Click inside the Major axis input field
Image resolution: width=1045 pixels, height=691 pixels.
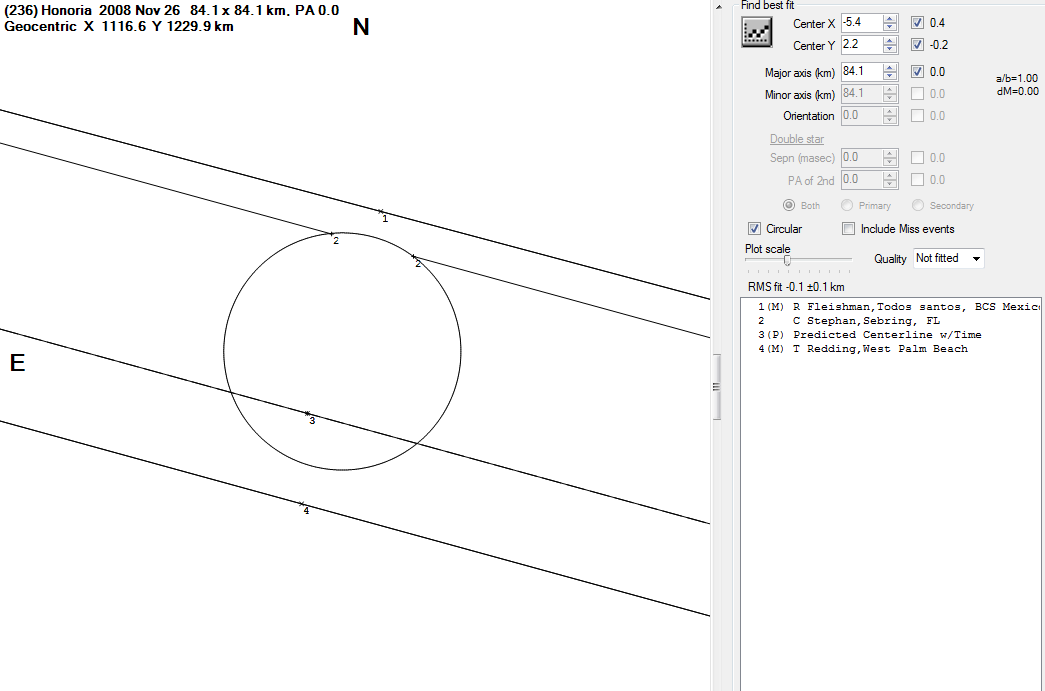pos(861,72)
